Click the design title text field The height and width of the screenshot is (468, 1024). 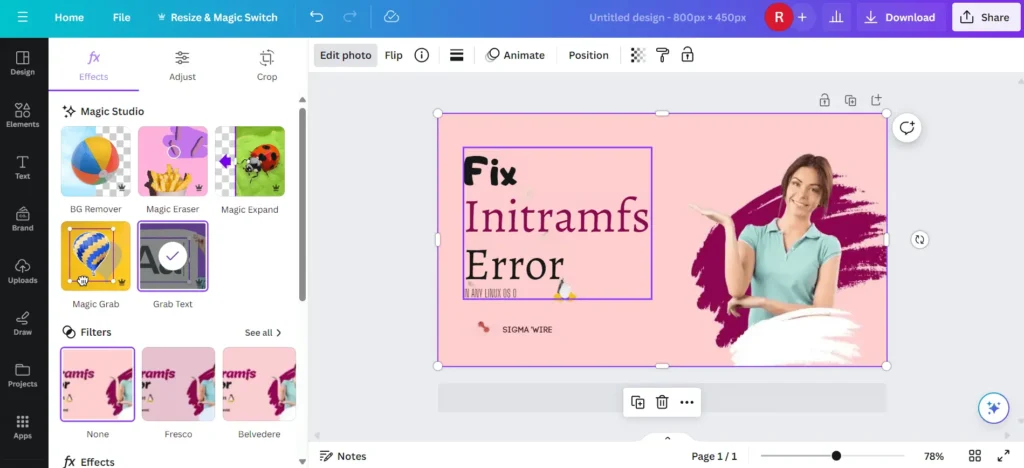point(667,18)
